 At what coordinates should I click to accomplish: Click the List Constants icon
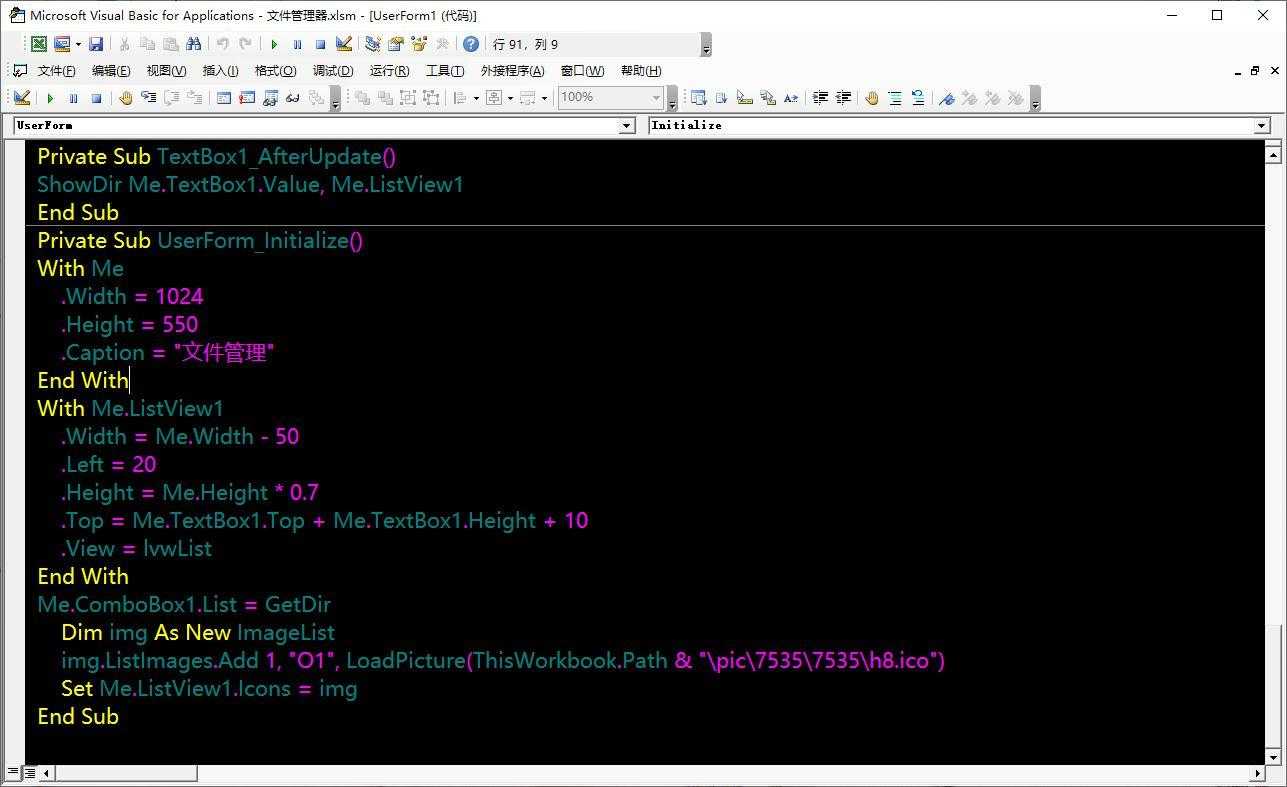(721, 98)
